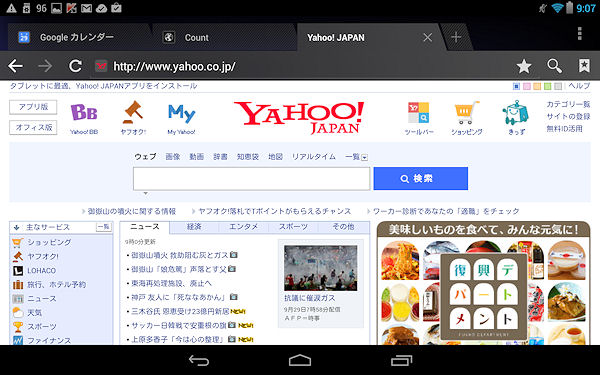This screenshot has width=600, height=375.
Task: Switch to the 経済 news tab
Action: (x=194, y=227)
